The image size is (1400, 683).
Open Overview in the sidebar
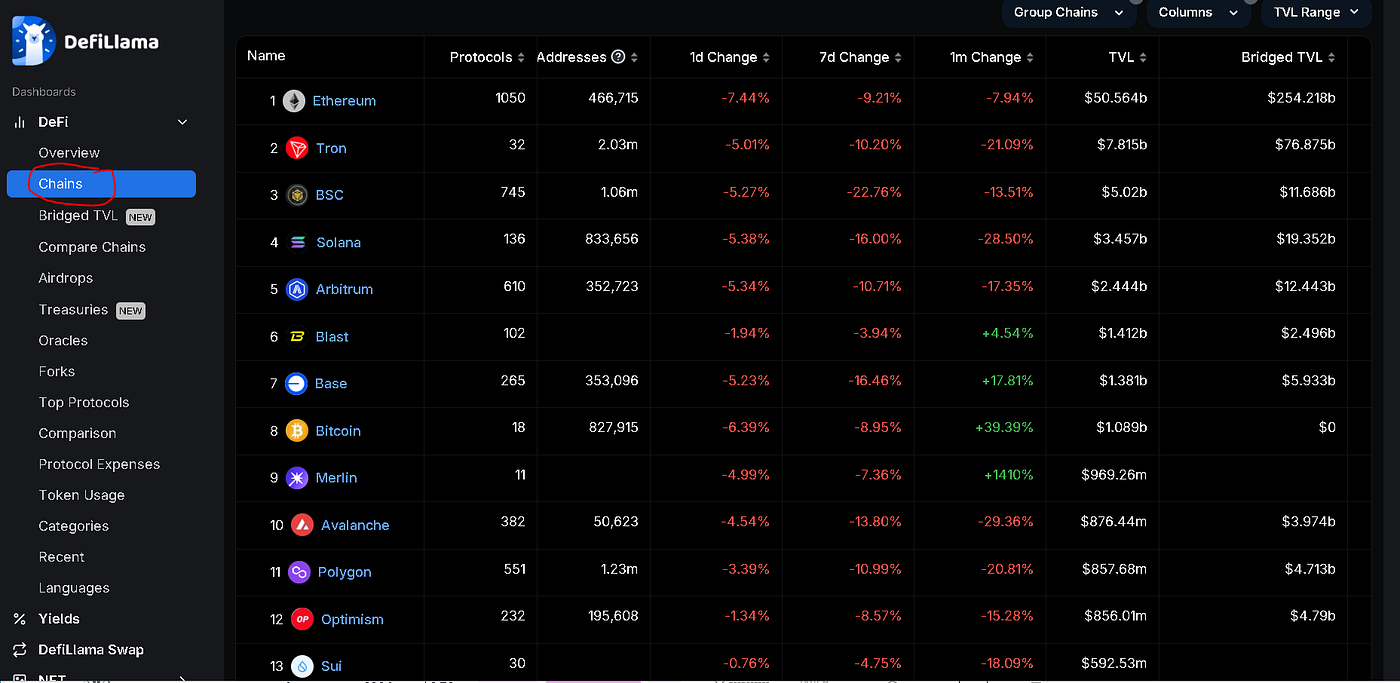[x=69, y=153]
